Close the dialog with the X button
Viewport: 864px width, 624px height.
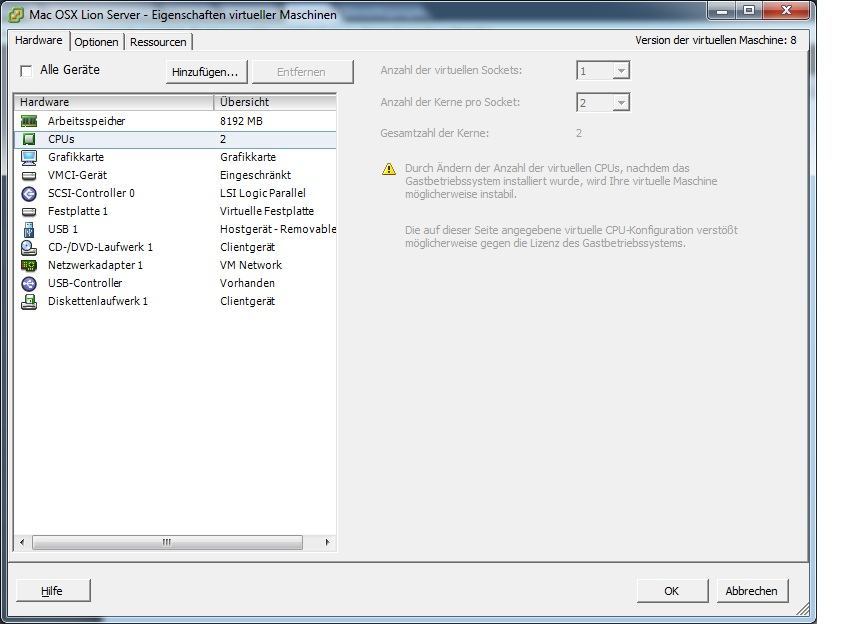tap(787, 10)
